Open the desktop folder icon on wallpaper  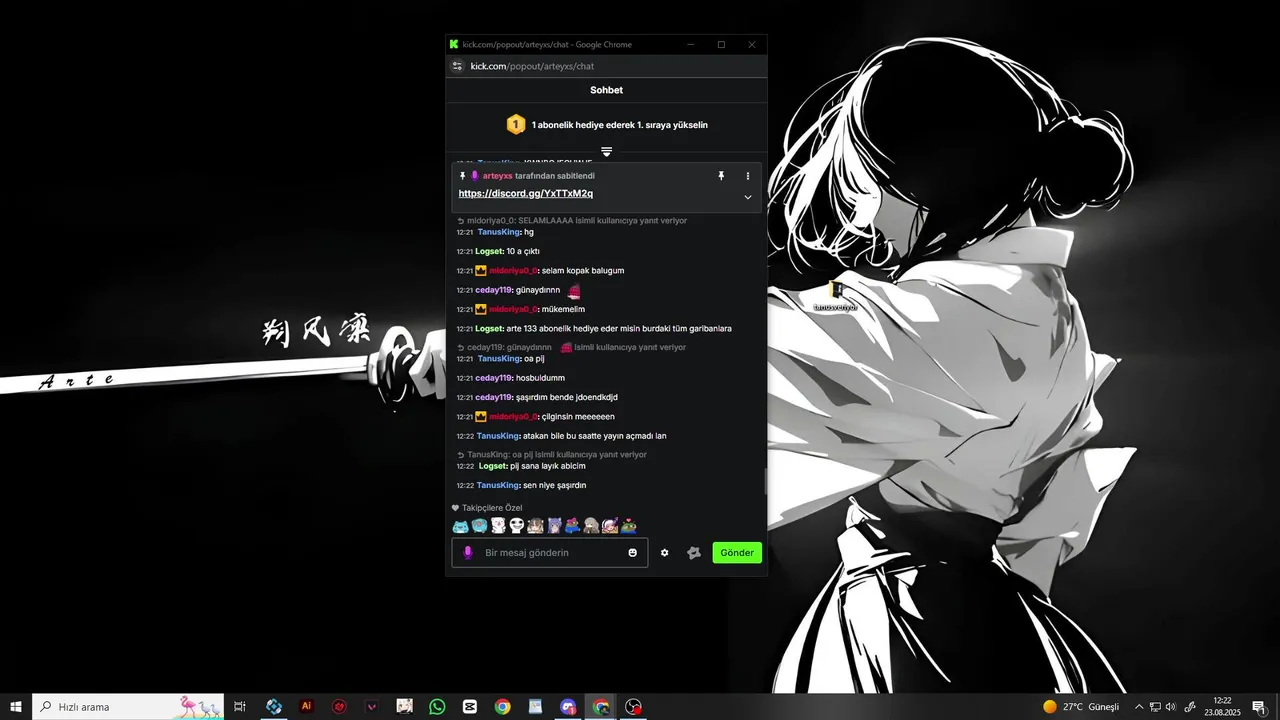click(x=836, y=290)
